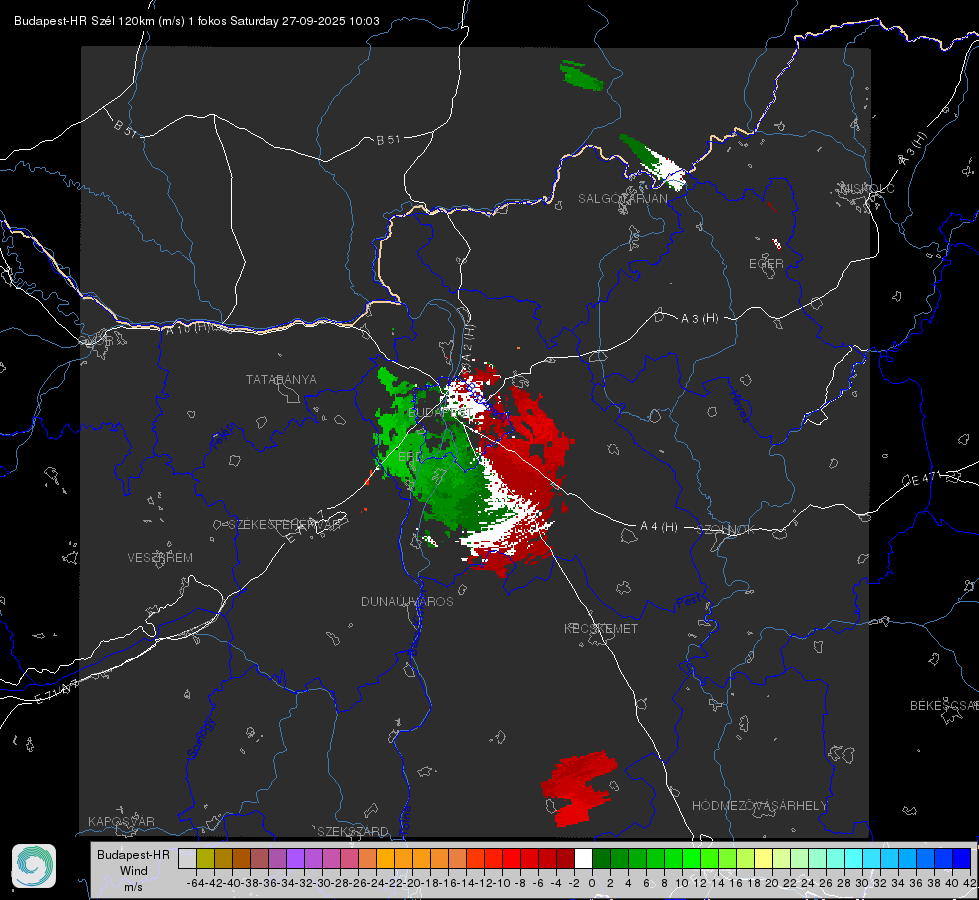This screenshot has width=979, height=900.
Task: Select the white zero-velocity swatch in the wind legend
Action: point(583,858)
